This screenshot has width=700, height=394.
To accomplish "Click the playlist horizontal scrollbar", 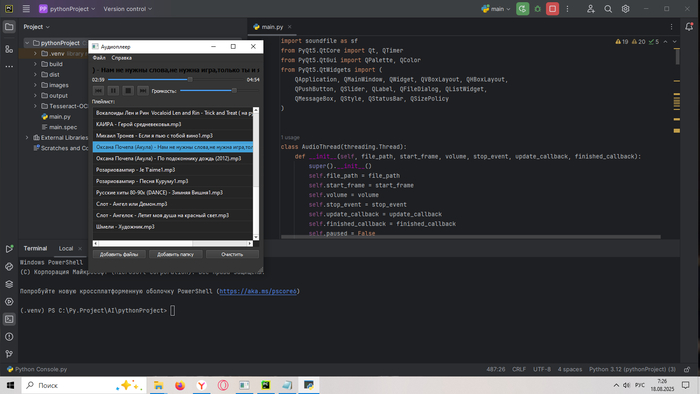I will (173, 244).
